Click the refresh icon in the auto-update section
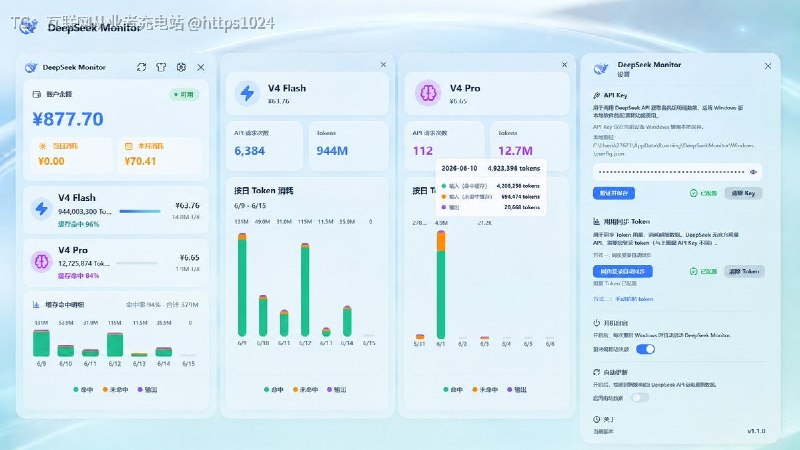Image resolution: width=800 pixels, height=450 pixels. click(x=596, y=372)
